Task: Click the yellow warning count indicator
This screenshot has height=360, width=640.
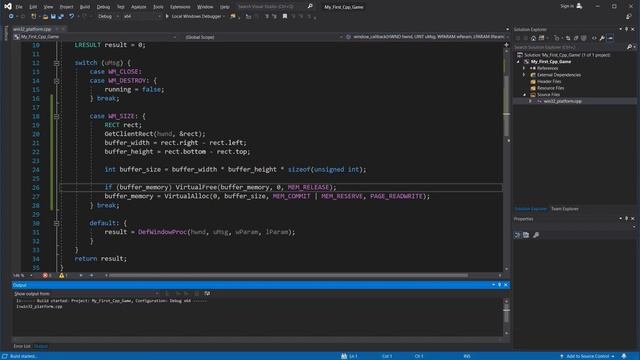Action: click(64, 276)
